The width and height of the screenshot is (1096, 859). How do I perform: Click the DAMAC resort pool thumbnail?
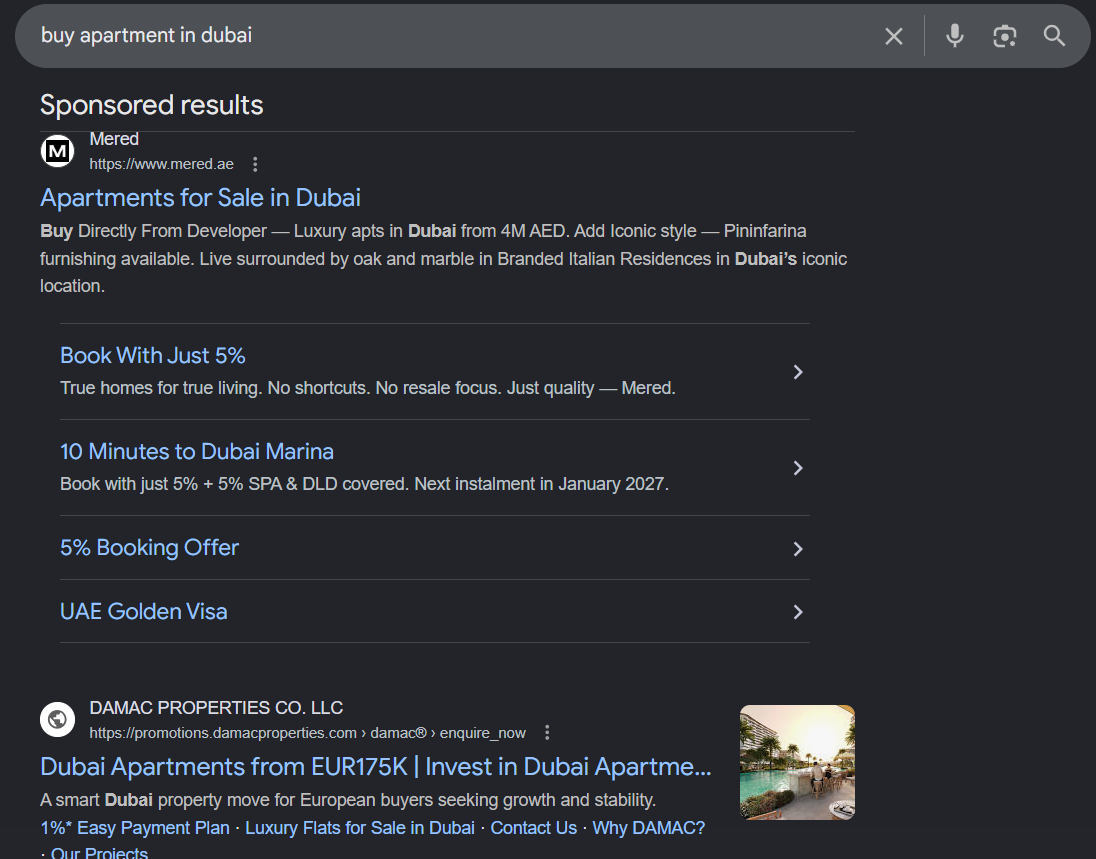pyautogui.click(x=798, y=762)
